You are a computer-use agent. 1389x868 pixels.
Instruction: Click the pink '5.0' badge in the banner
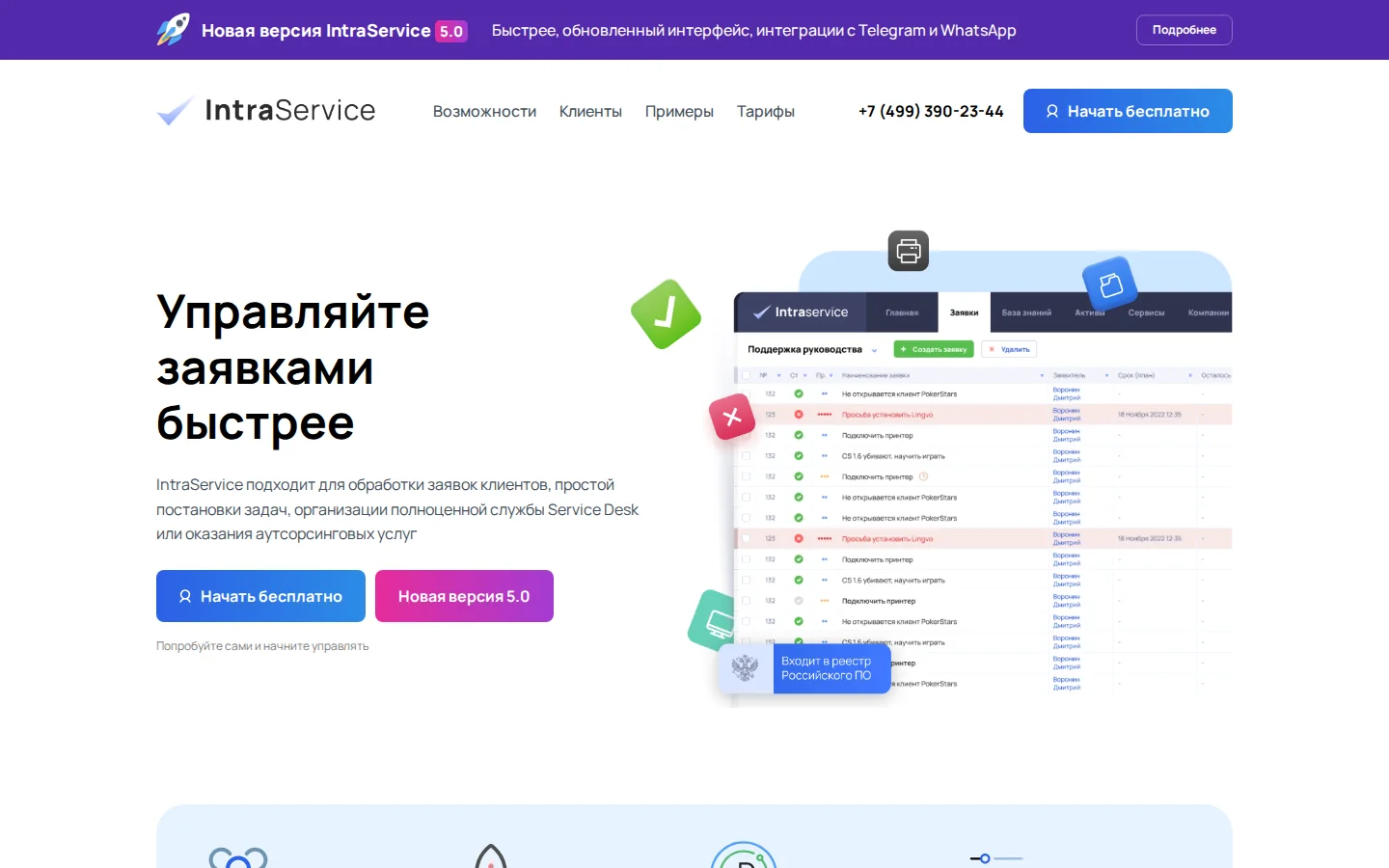coord(451,31)
